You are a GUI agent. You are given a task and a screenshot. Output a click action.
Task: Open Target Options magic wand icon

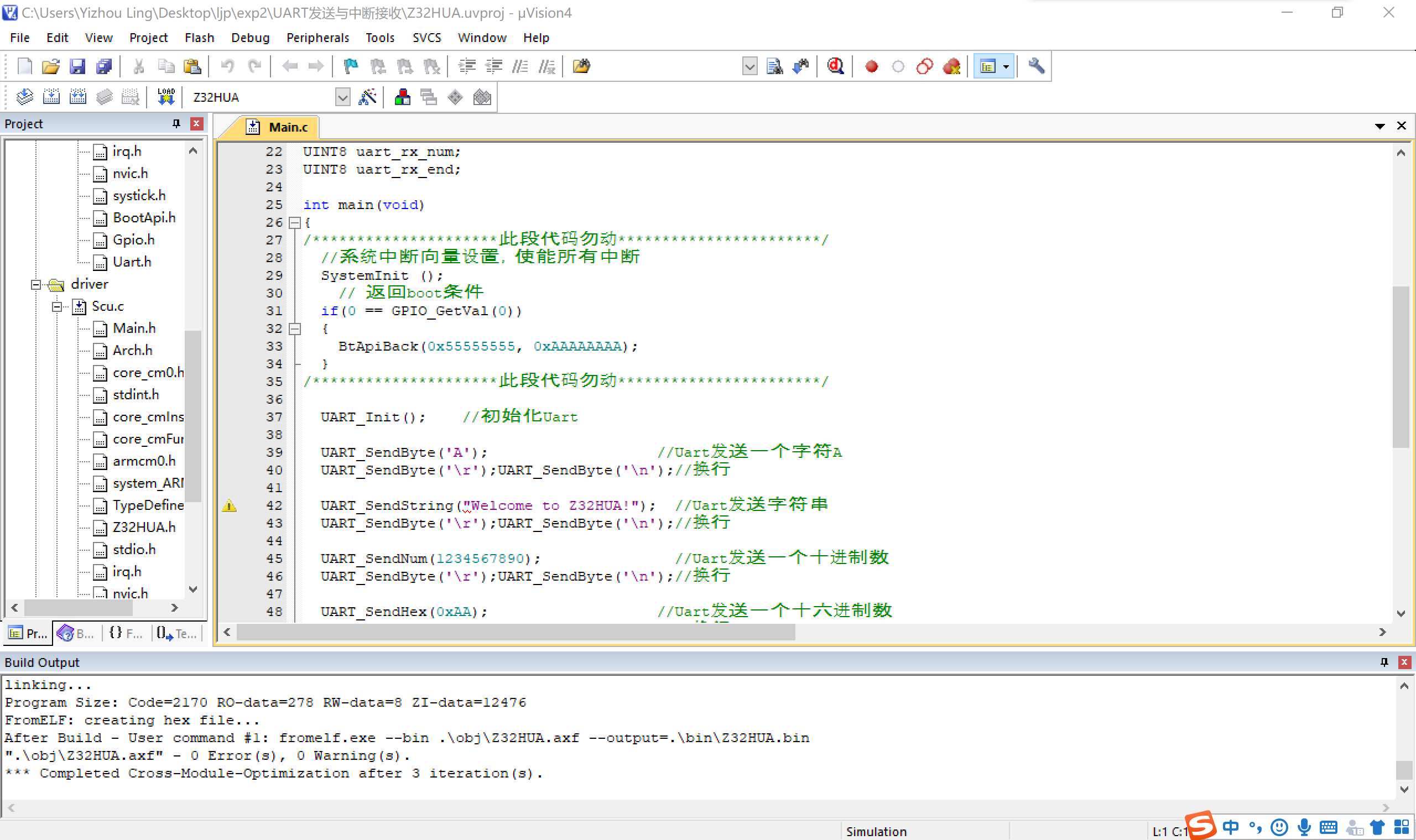coord(367,97)
